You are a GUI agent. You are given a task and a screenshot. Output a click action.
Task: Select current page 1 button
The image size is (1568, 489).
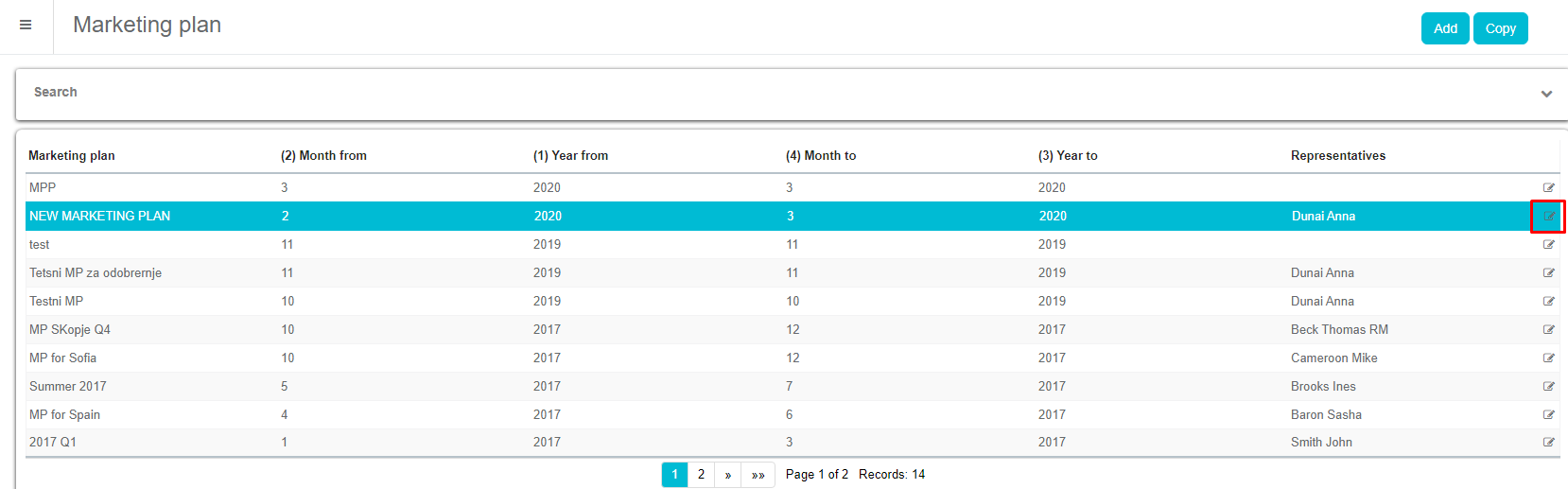coord(674,475)
